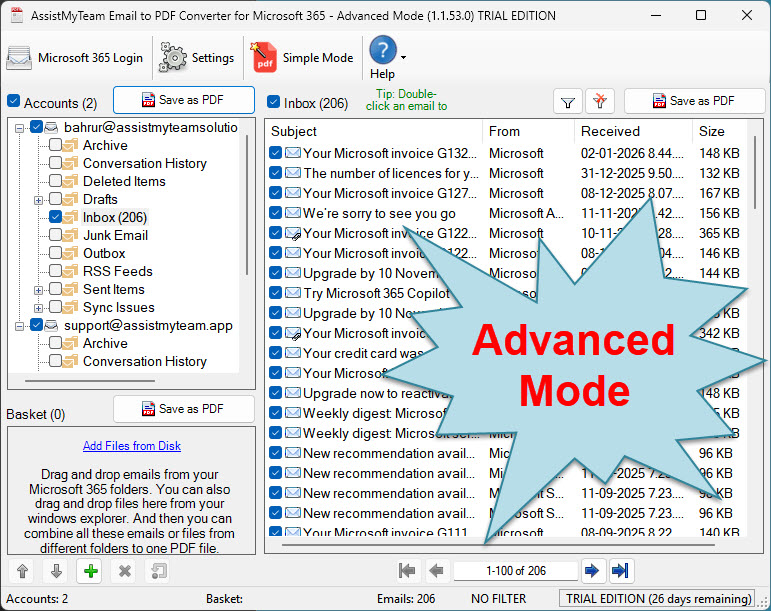Click Save as PDF above accounts tree
Viewport: 771px width, 611px height.
click(x=183, y=100)
